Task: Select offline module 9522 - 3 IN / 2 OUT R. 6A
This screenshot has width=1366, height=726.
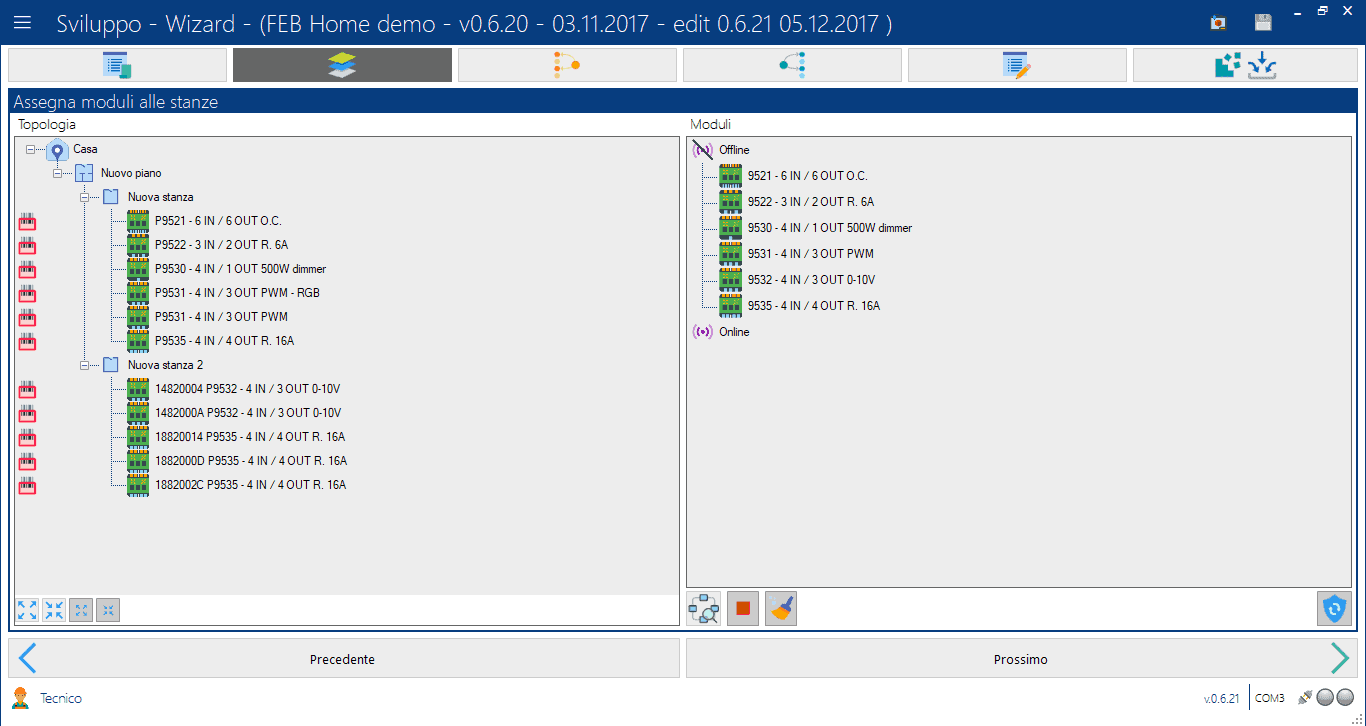Action: tap(811, 202)
